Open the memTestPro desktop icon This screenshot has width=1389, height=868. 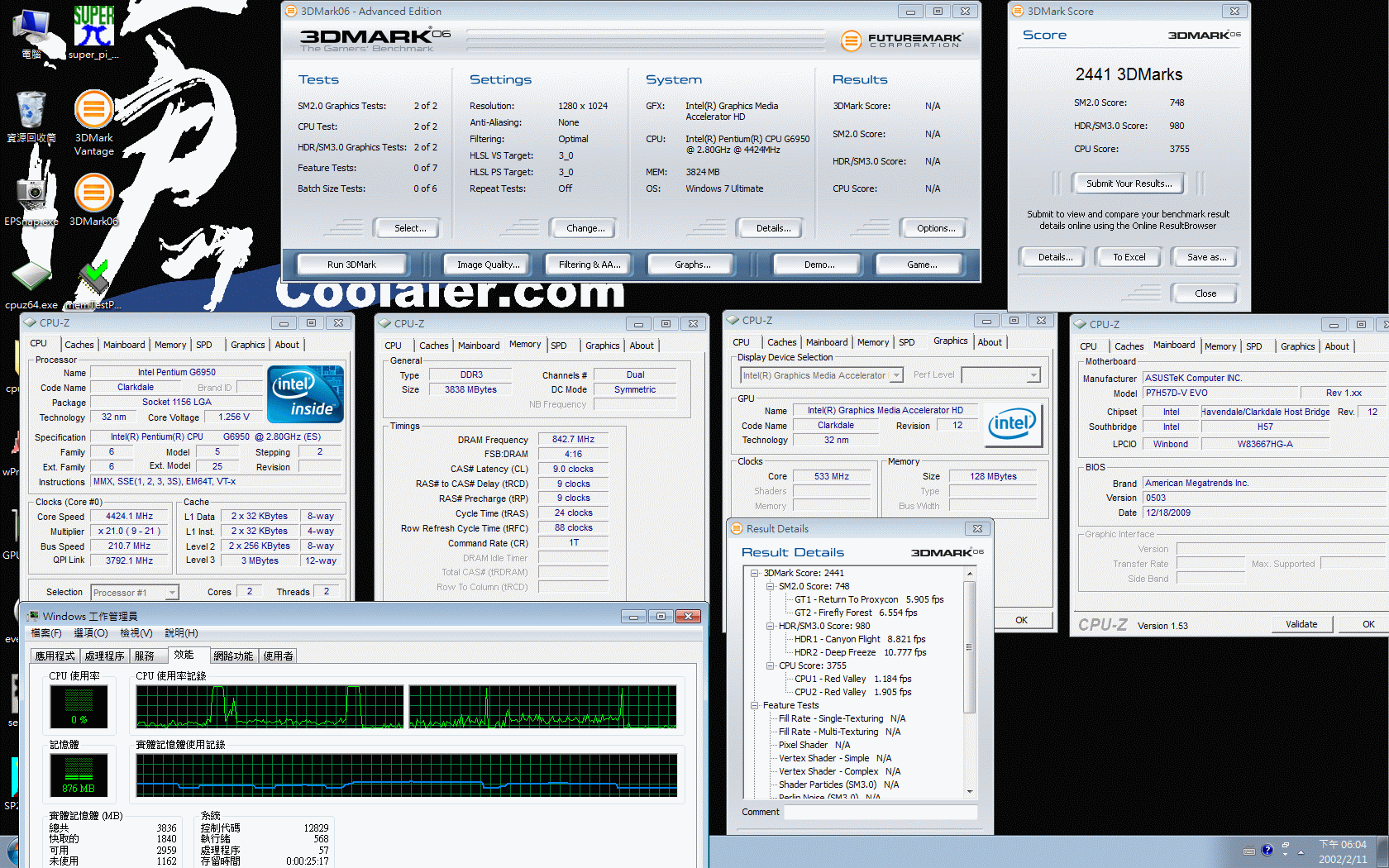[x=93, y=284]
